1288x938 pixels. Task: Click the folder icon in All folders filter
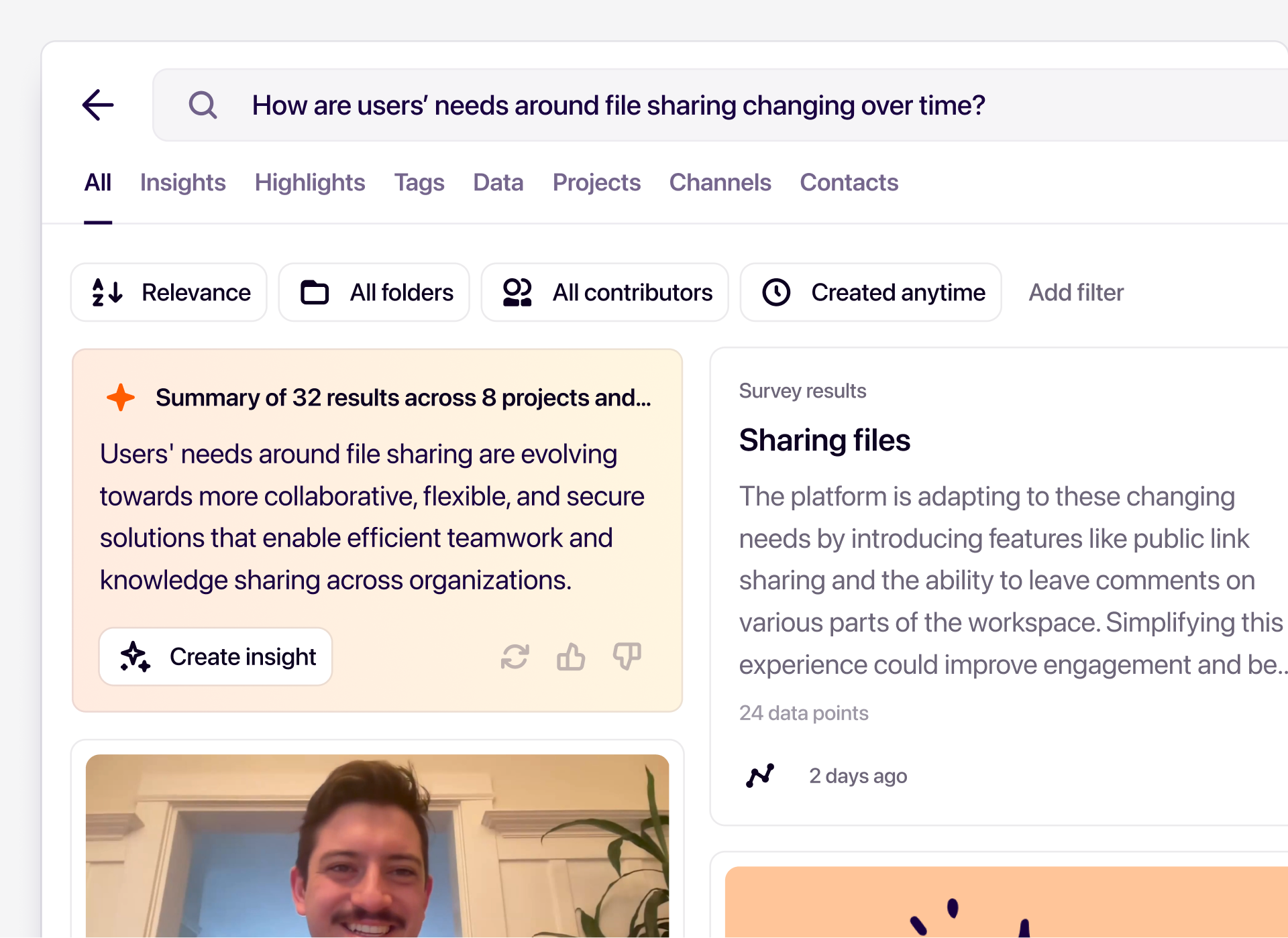pos(313,292)
